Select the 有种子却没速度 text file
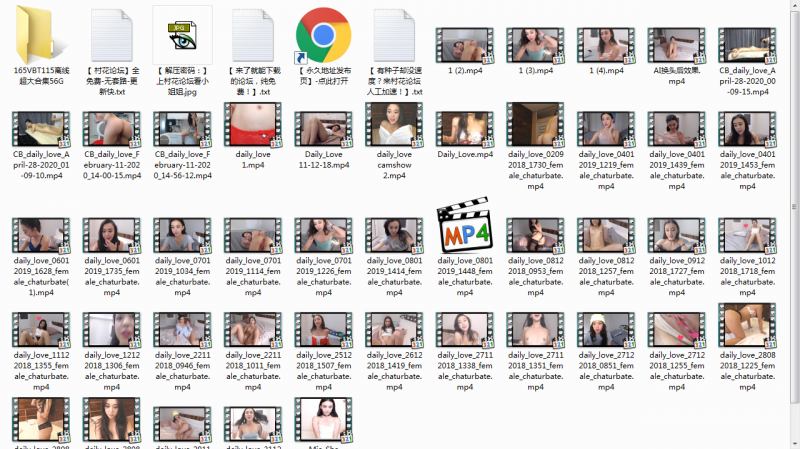 (393, 35)
